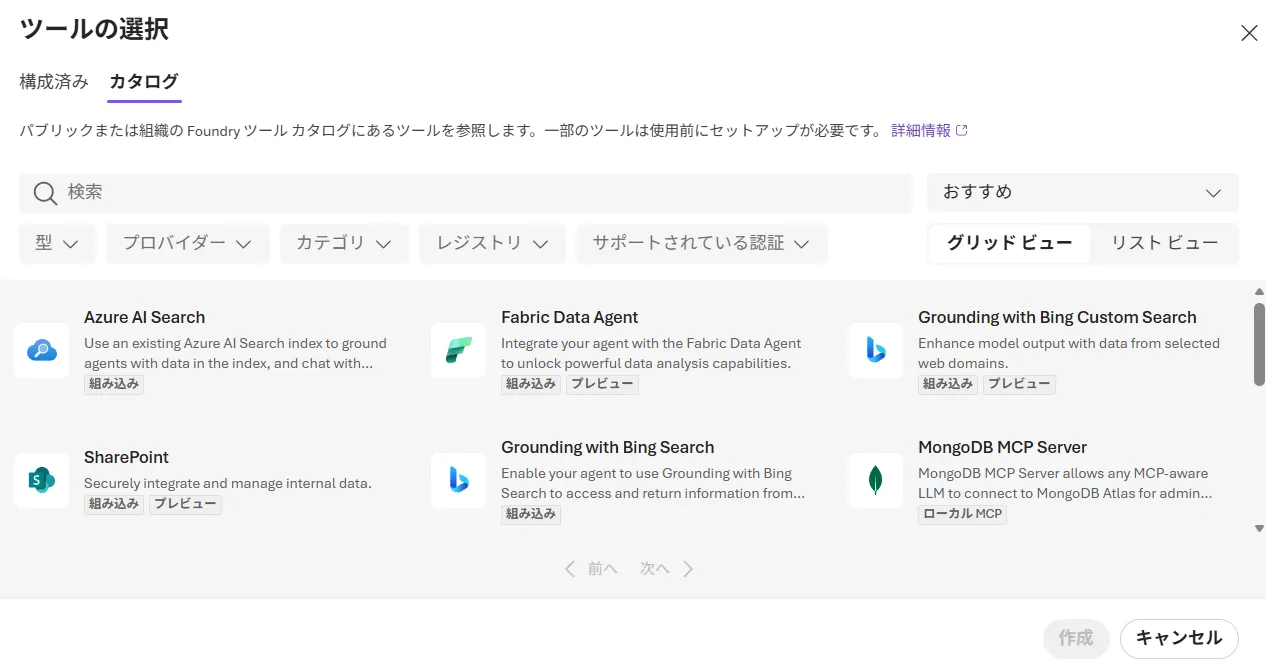
Task: Click the MongoDB leaf icon
Action: pos(876,480)
